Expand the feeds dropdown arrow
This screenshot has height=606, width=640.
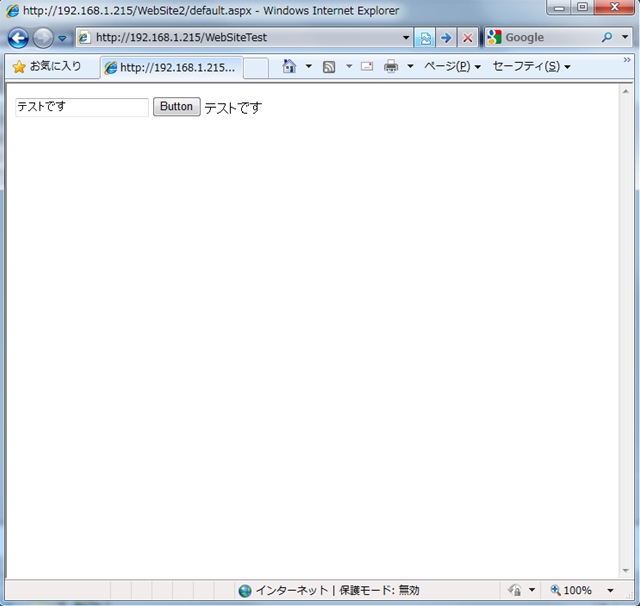coord(349,66)
